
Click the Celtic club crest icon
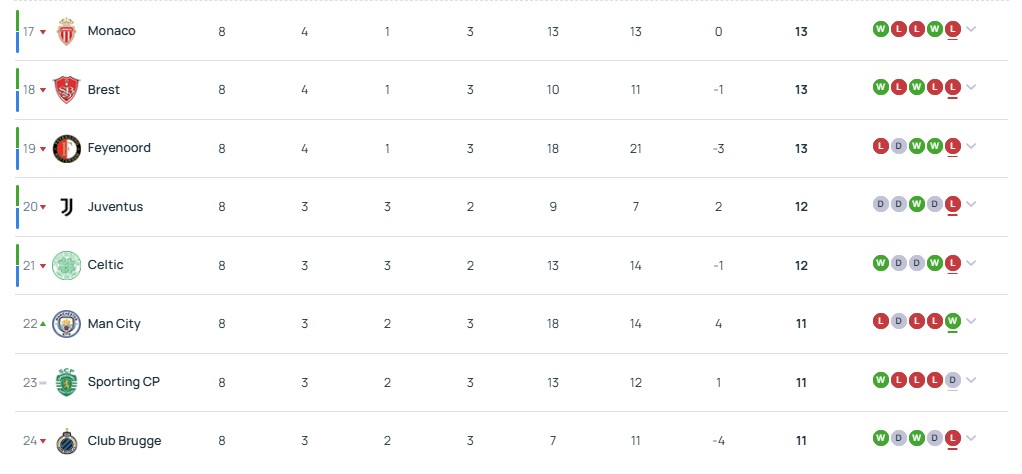click(x=67, y=265)
